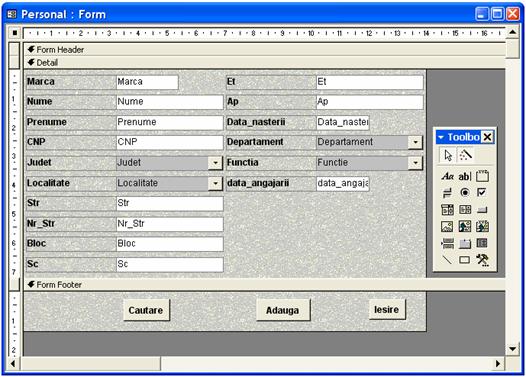The width and height of the screenshot is (526, 377).
Task: Open the Functie combo box arrow
Action: tap(415, 163)
